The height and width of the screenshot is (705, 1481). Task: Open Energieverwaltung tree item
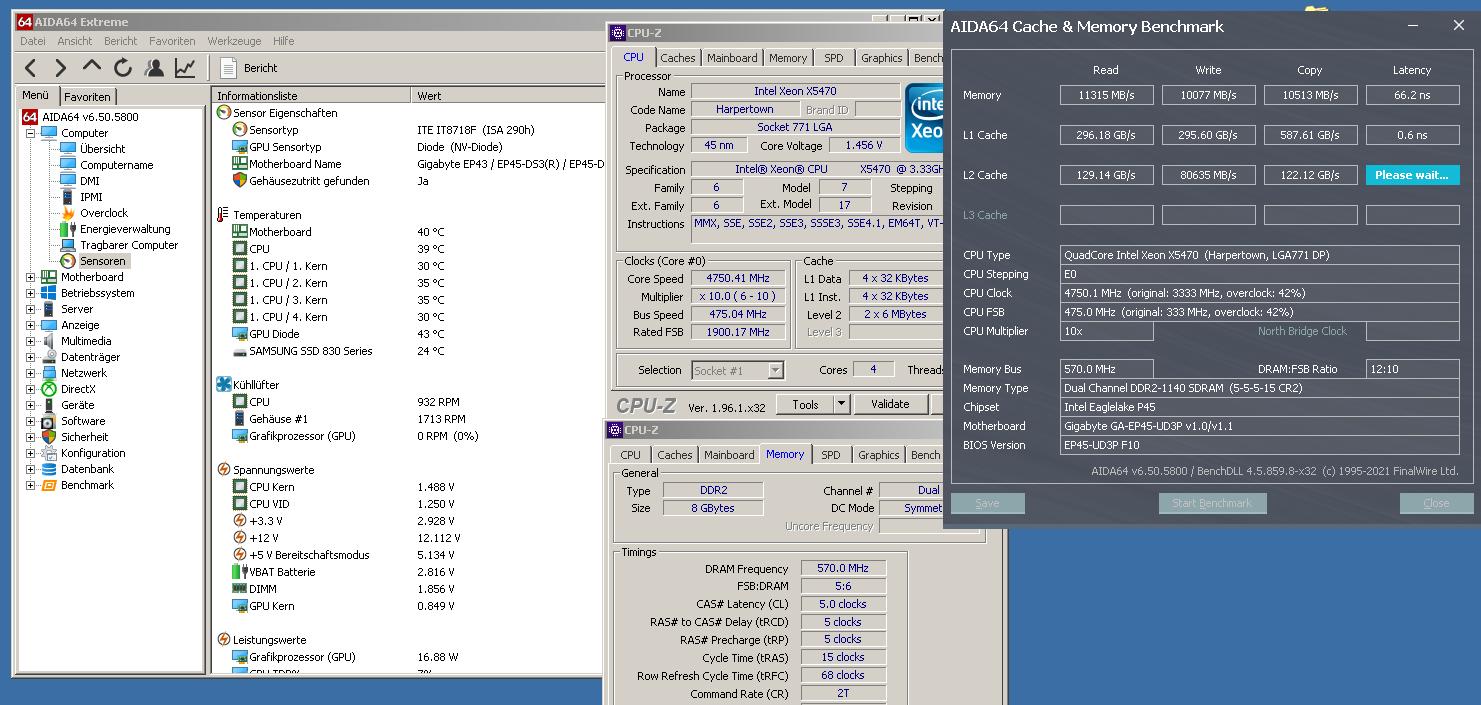tap(125, 229)
